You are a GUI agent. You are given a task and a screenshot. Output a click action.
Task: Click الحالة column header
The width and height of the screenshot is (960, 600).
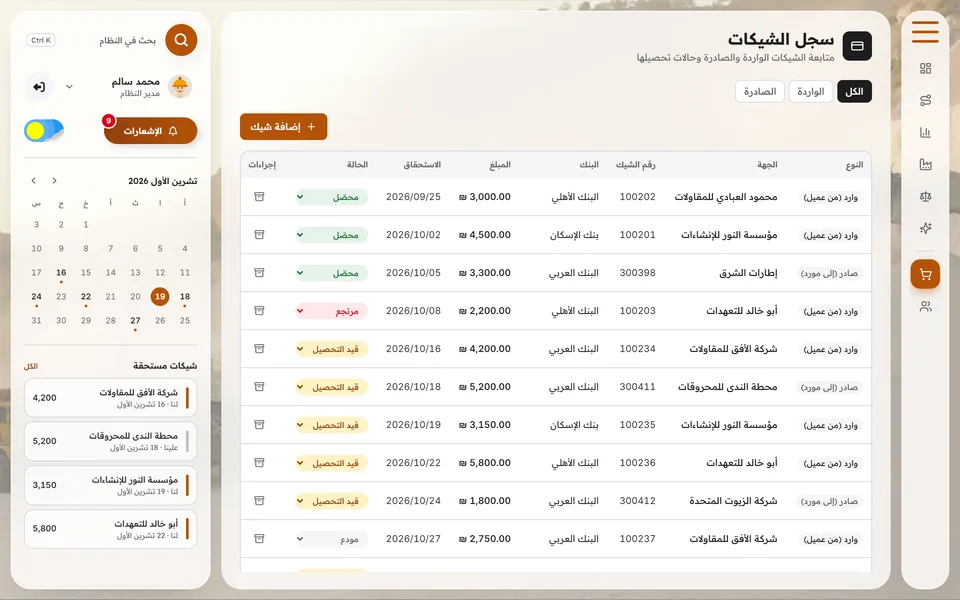pyautogui.click(x=357, y=165)
